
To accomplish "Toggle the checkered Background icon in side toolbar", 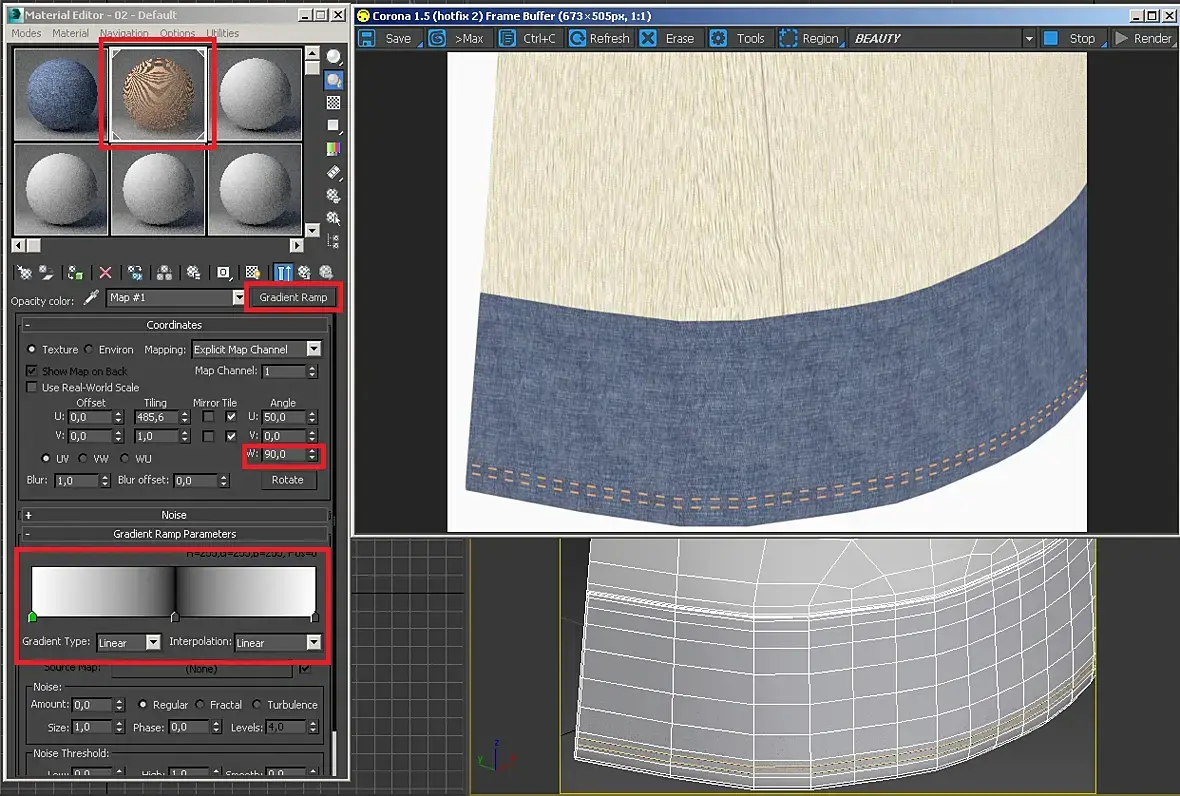I will [x=334, y=103].
